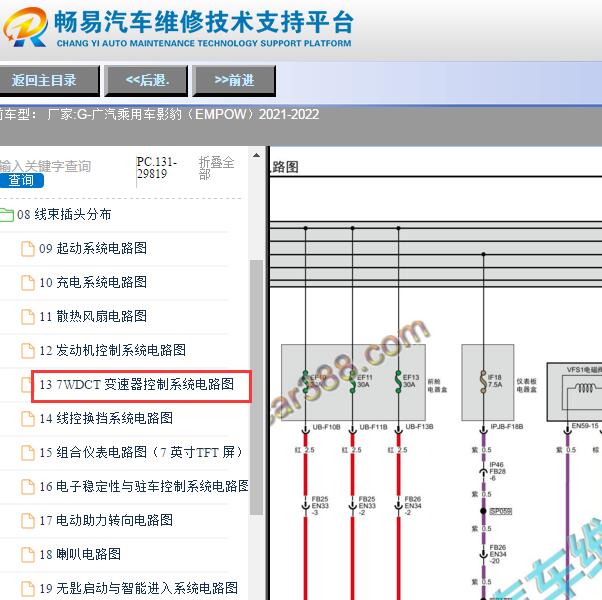Click document icon beside 15 组合仪表电路图
The width and height of the screenshot is (602, 600).
[28, 453]
